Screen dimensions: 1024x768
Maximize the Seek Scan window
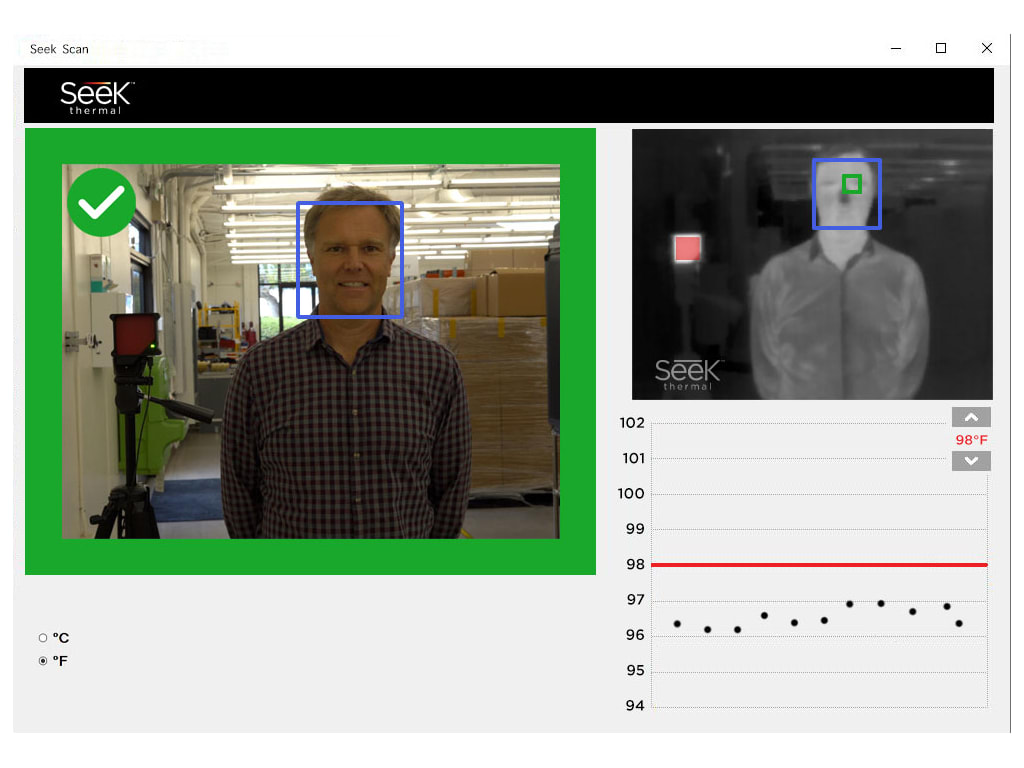(x=941, y=48)
